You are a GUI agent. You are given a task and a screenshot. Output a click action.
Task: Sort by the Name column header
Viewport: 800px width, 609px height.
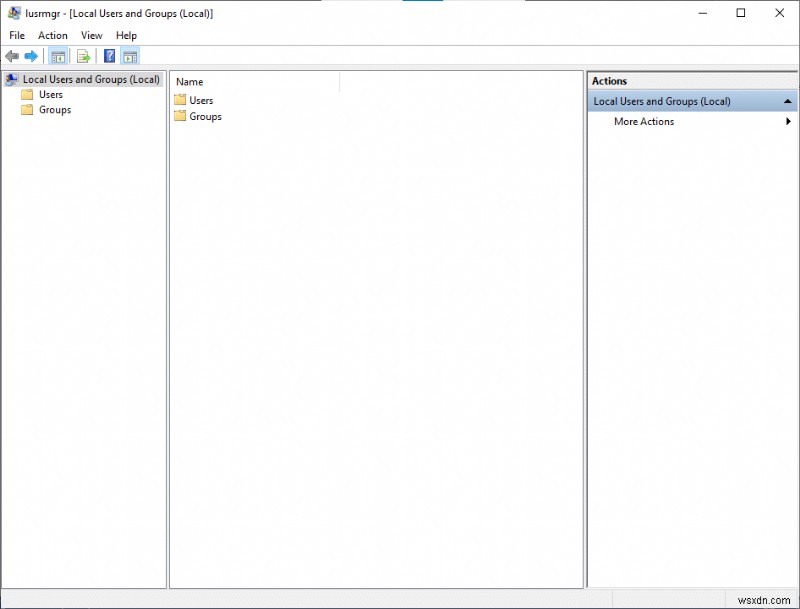(255, 82)
